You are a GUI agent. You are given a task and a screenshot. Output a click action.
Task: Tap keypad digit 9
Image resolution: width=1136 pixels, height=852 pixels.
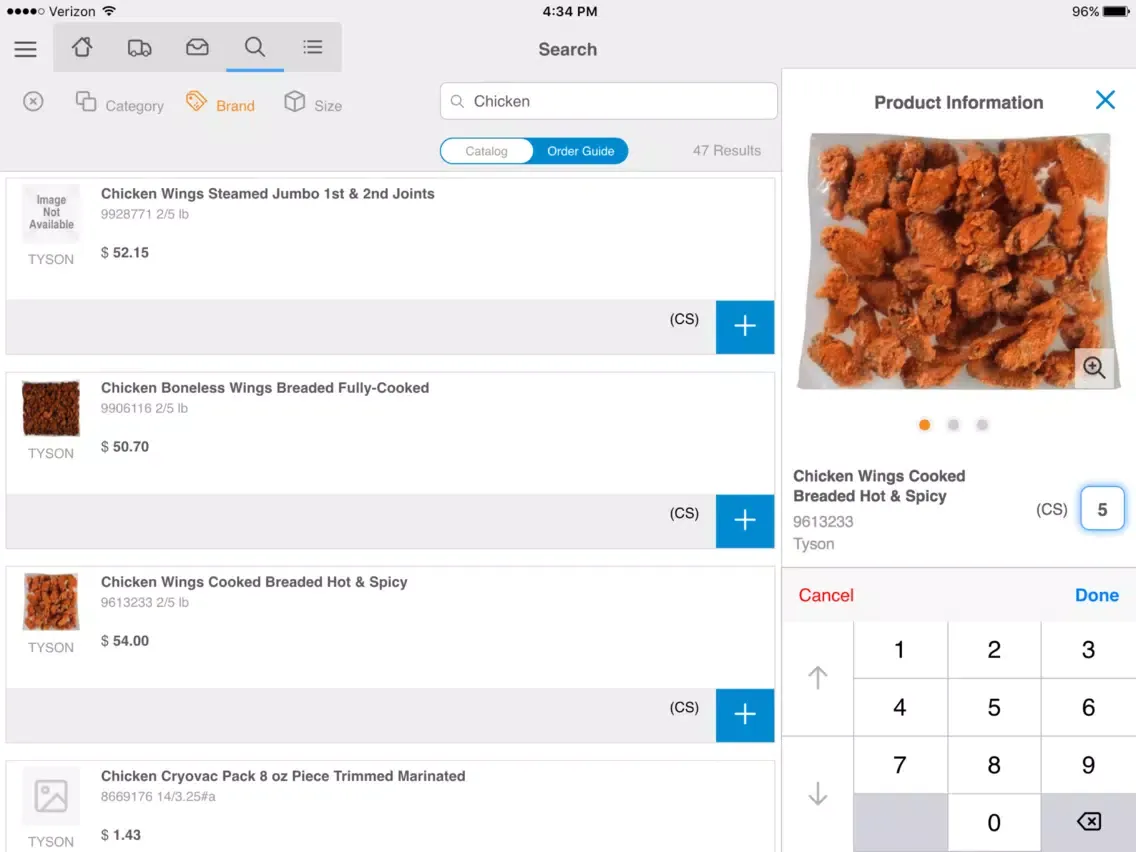(x=1088, y=765)
